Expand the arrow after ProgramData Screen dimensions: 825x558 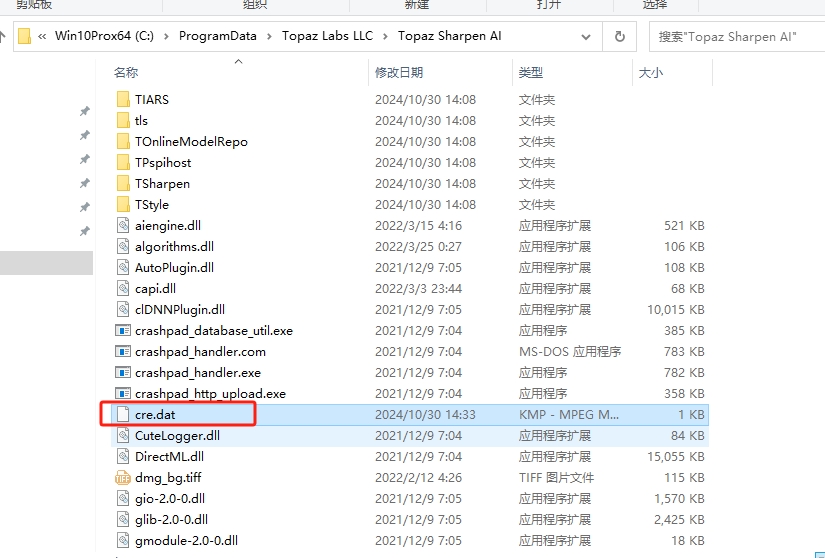[x=269, y=36]
